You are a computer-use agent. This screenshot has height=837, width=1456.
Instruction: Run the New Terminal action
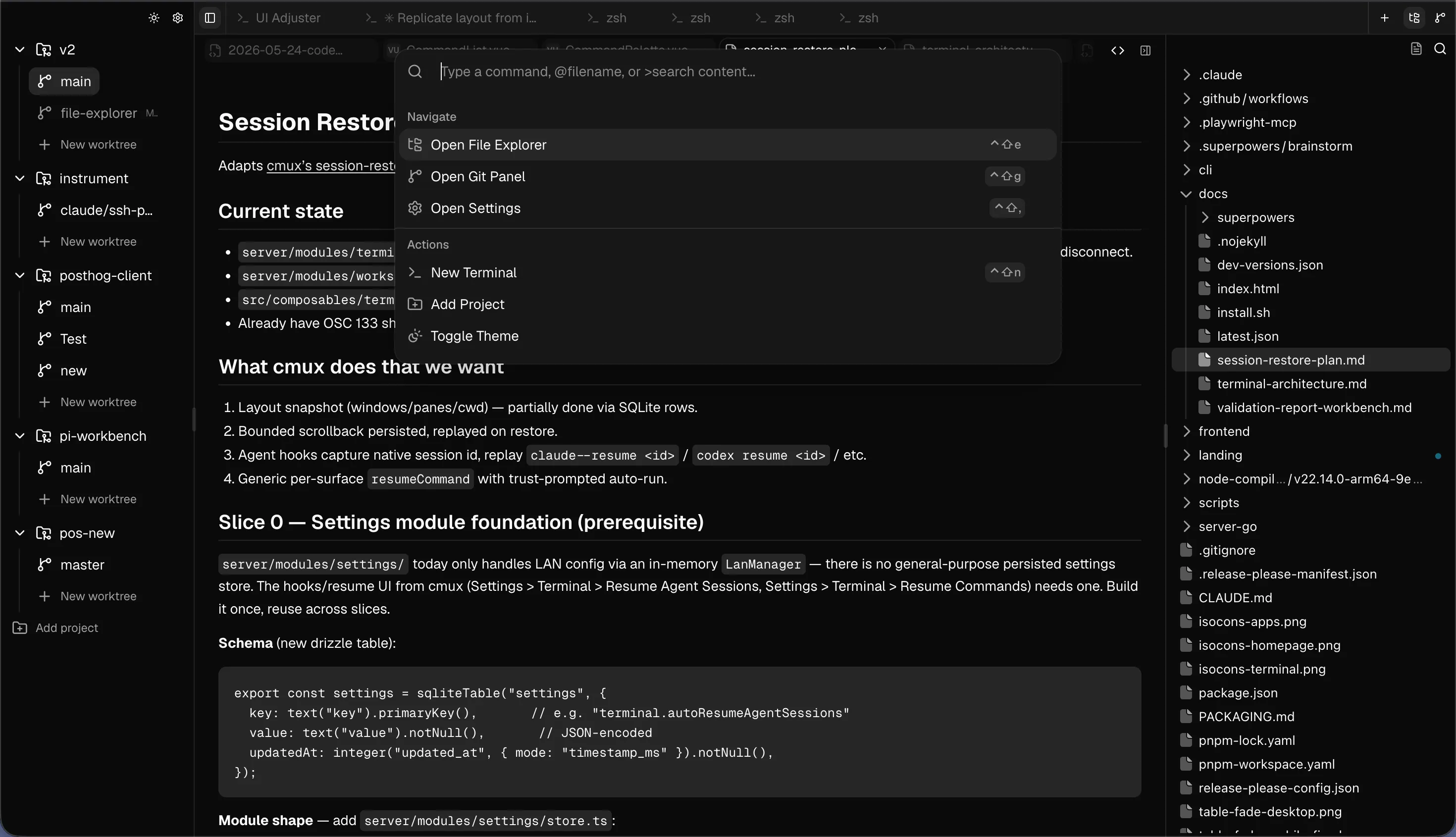(x=728, y=272)
